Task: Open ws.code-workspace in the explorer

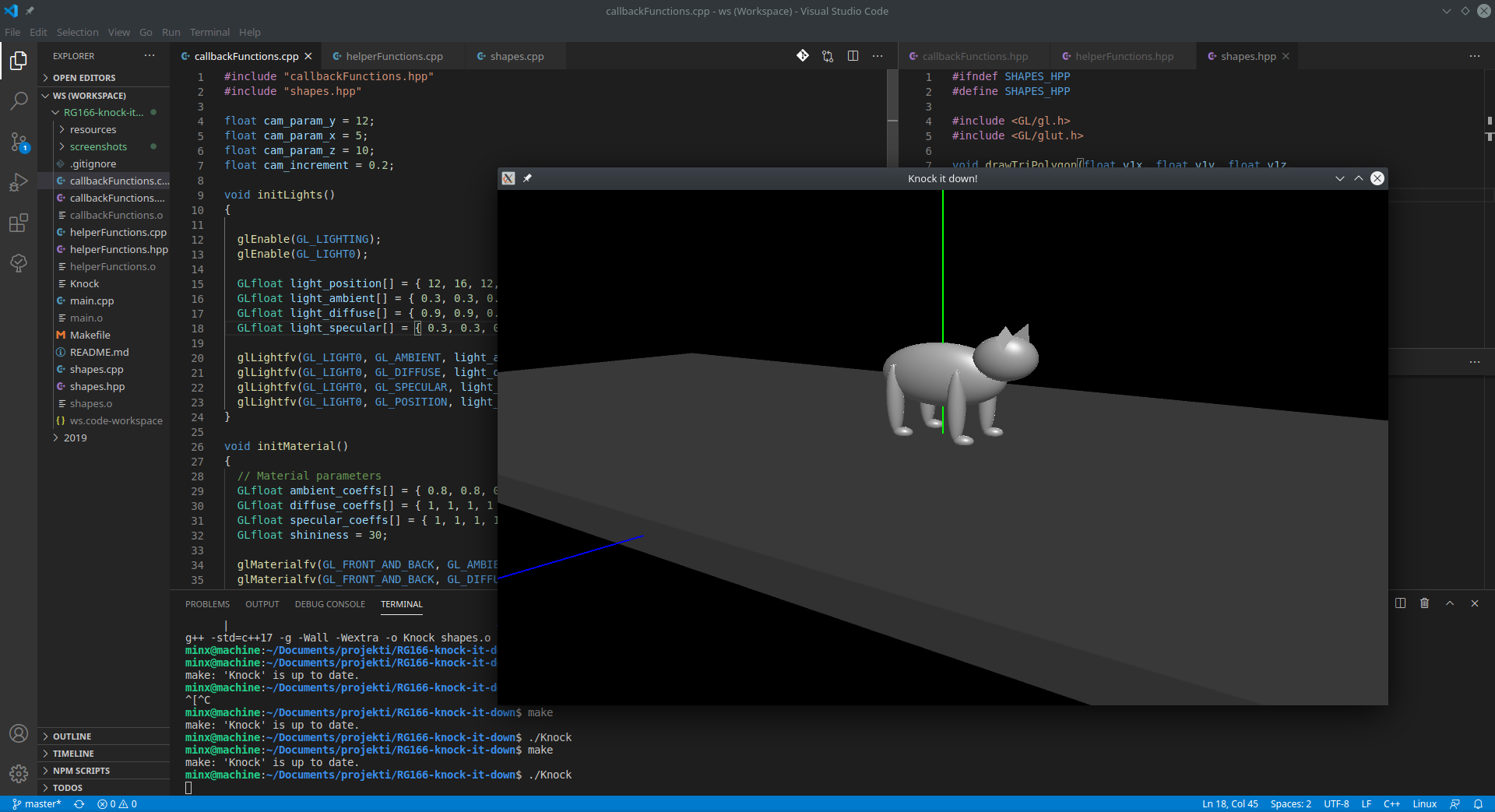Action: click(104, 421)
